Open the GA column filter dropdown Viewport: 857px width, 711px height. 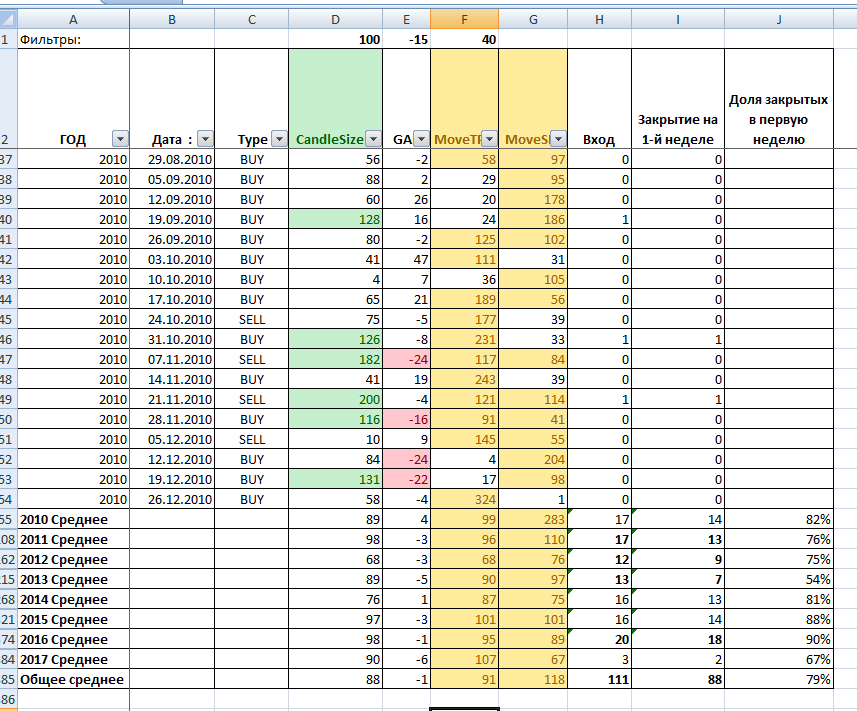pyautogui.click(x=421, y=139)
